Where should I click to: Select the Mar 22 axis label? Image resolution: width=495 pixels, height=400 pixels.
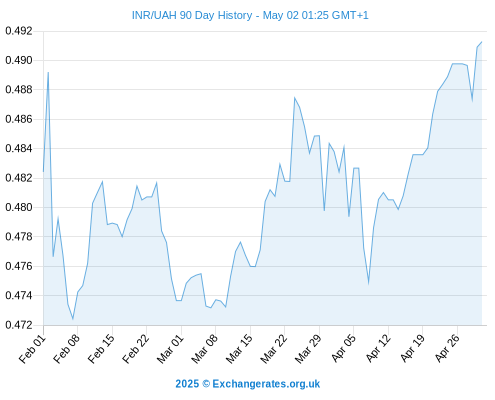click(274, 349)
